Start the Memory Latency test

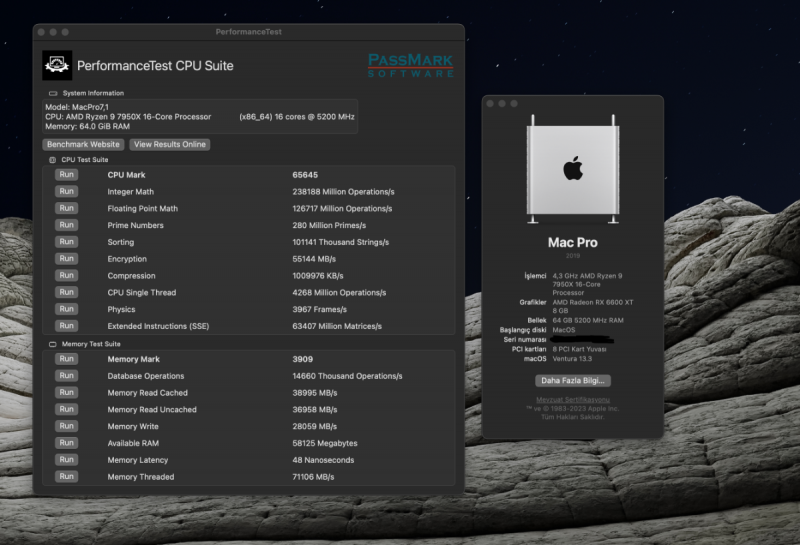pyautogui.click(x=66, y=460)
